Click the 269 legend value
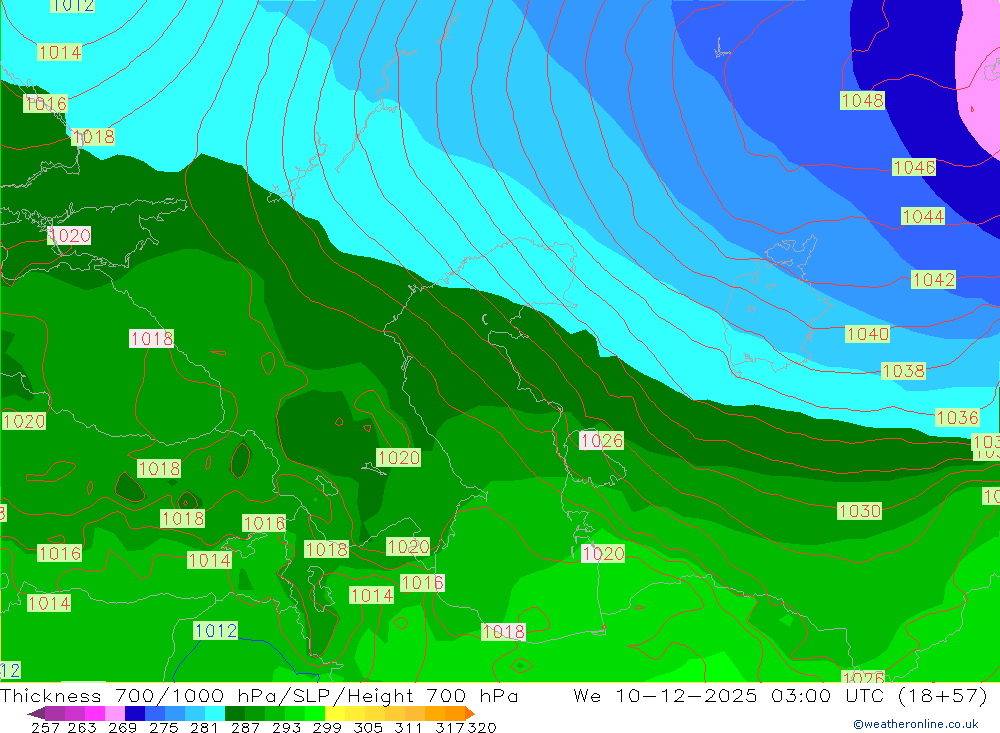This screenshot has height=733, width=1000. [x=122, y=727]
